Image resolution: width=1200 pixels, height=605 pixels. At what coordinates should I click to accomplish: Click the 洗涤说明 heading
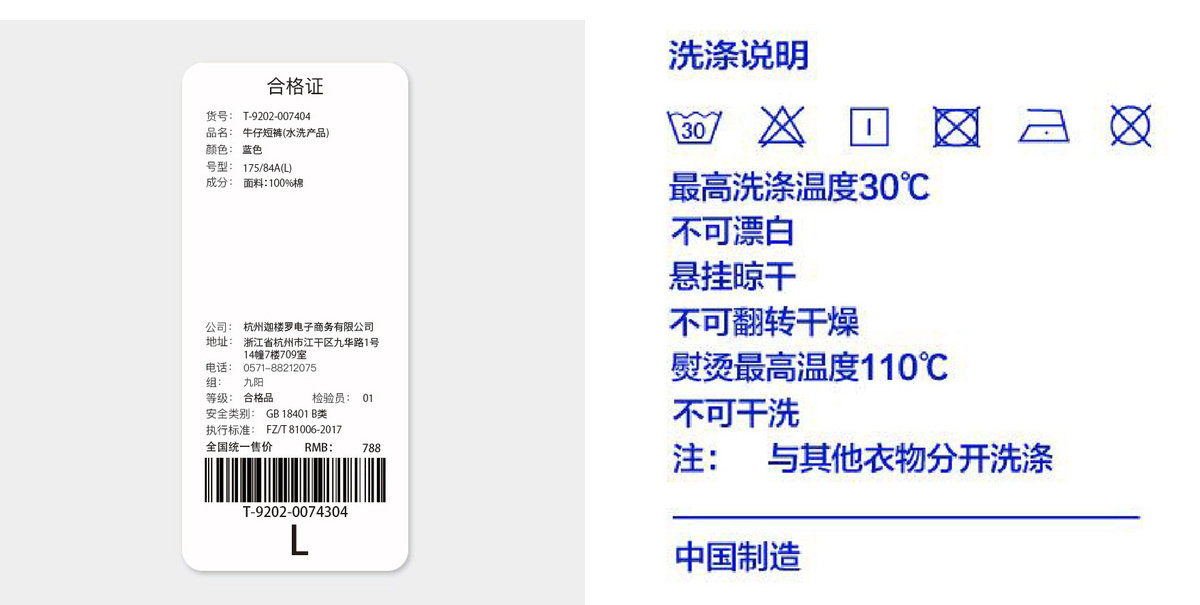738,56
